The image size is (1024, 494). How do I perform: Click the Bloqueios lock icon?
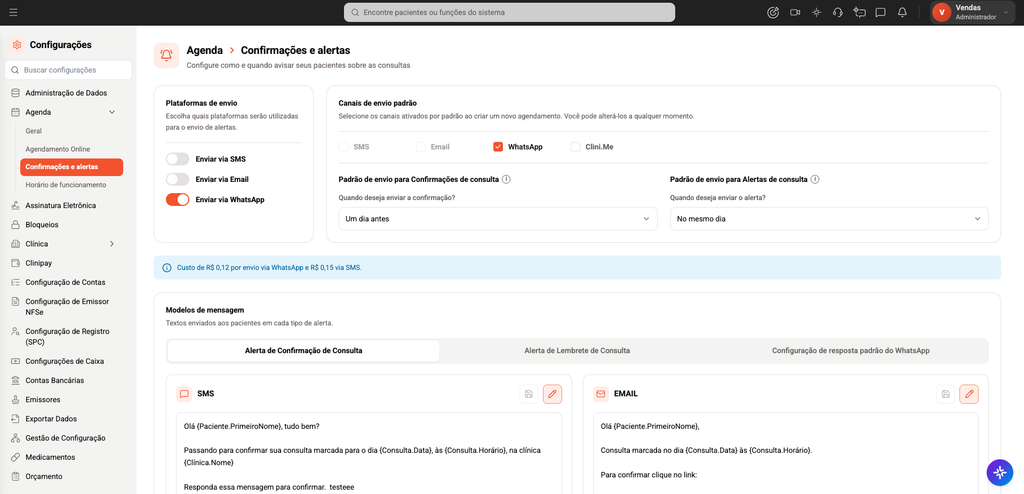15,225
